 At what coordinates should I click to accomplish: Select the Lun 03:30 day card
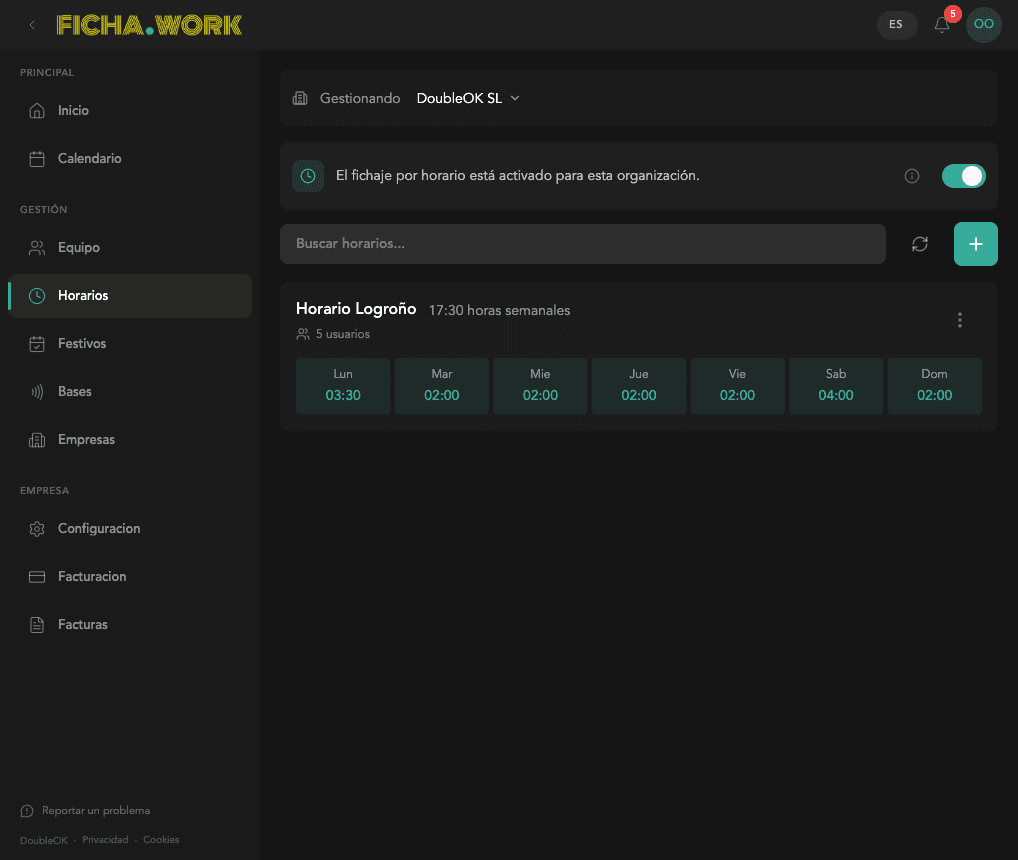pyautogui.click(x=343, y=385)
